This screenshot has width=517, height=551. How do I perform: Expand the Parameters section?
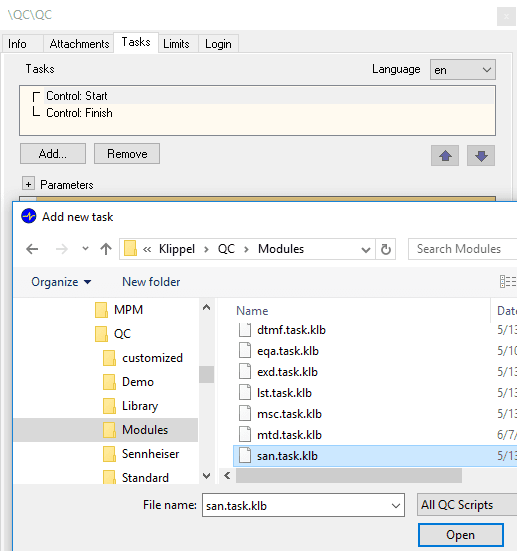pos(28,184)
